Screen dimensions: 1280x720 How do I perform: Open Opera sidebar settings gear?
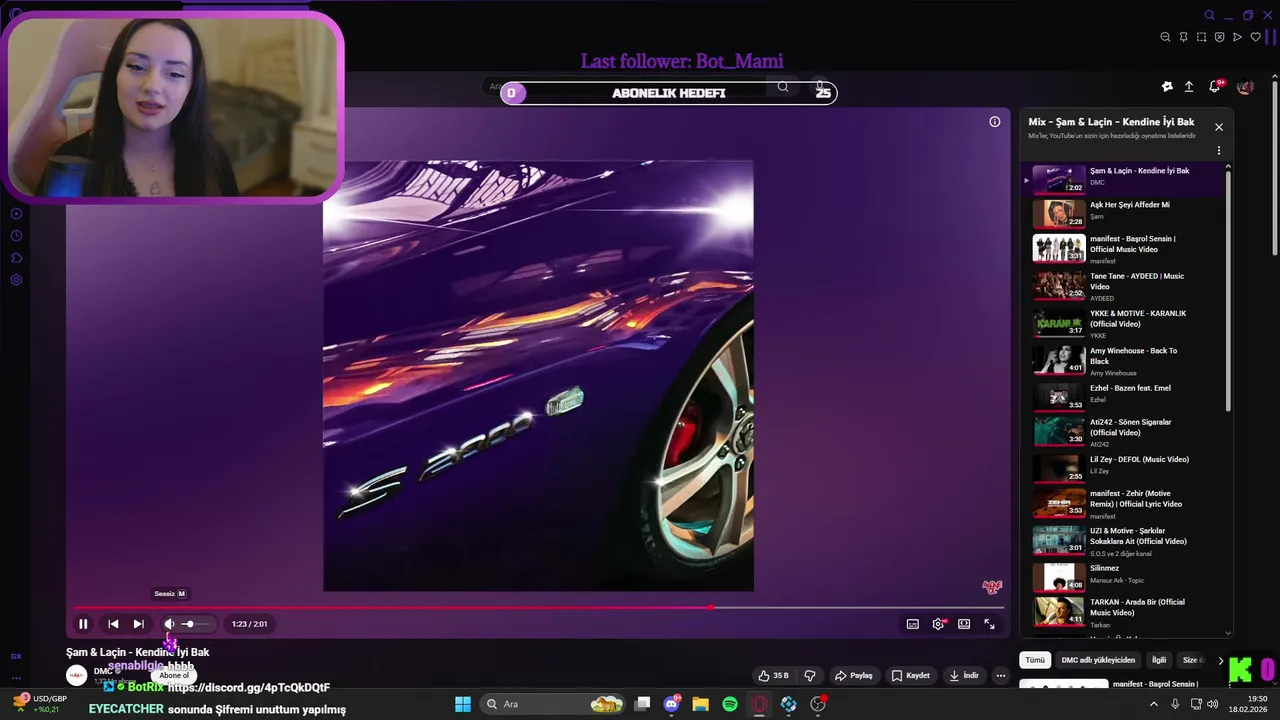pyautogui.click(x=16, y=280)
